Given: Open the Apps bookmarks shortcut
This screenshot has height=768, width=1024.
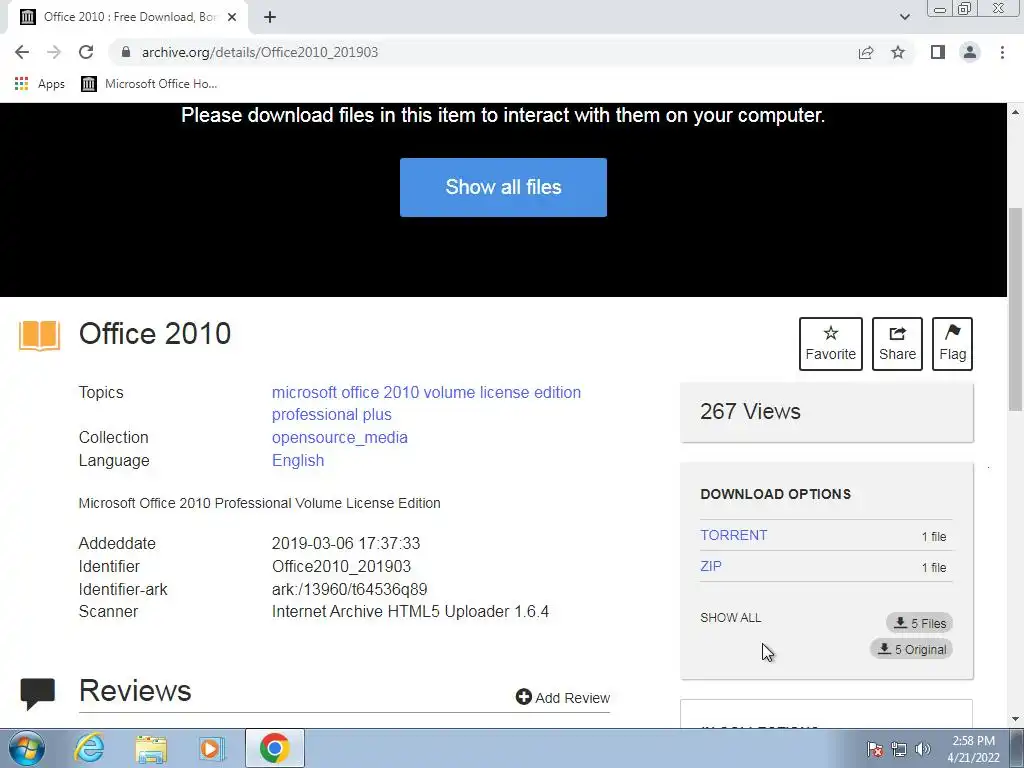Looking at the screenshot, I should pos(40,84).
